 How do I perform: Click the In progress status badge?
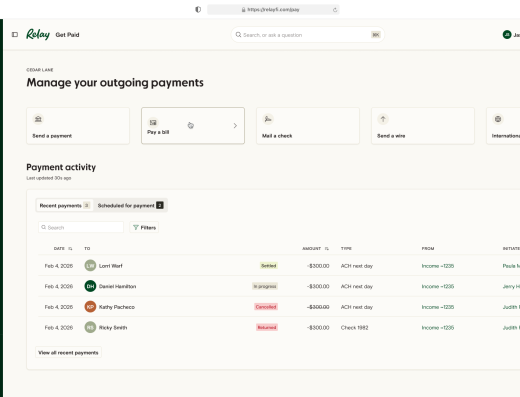265,286
